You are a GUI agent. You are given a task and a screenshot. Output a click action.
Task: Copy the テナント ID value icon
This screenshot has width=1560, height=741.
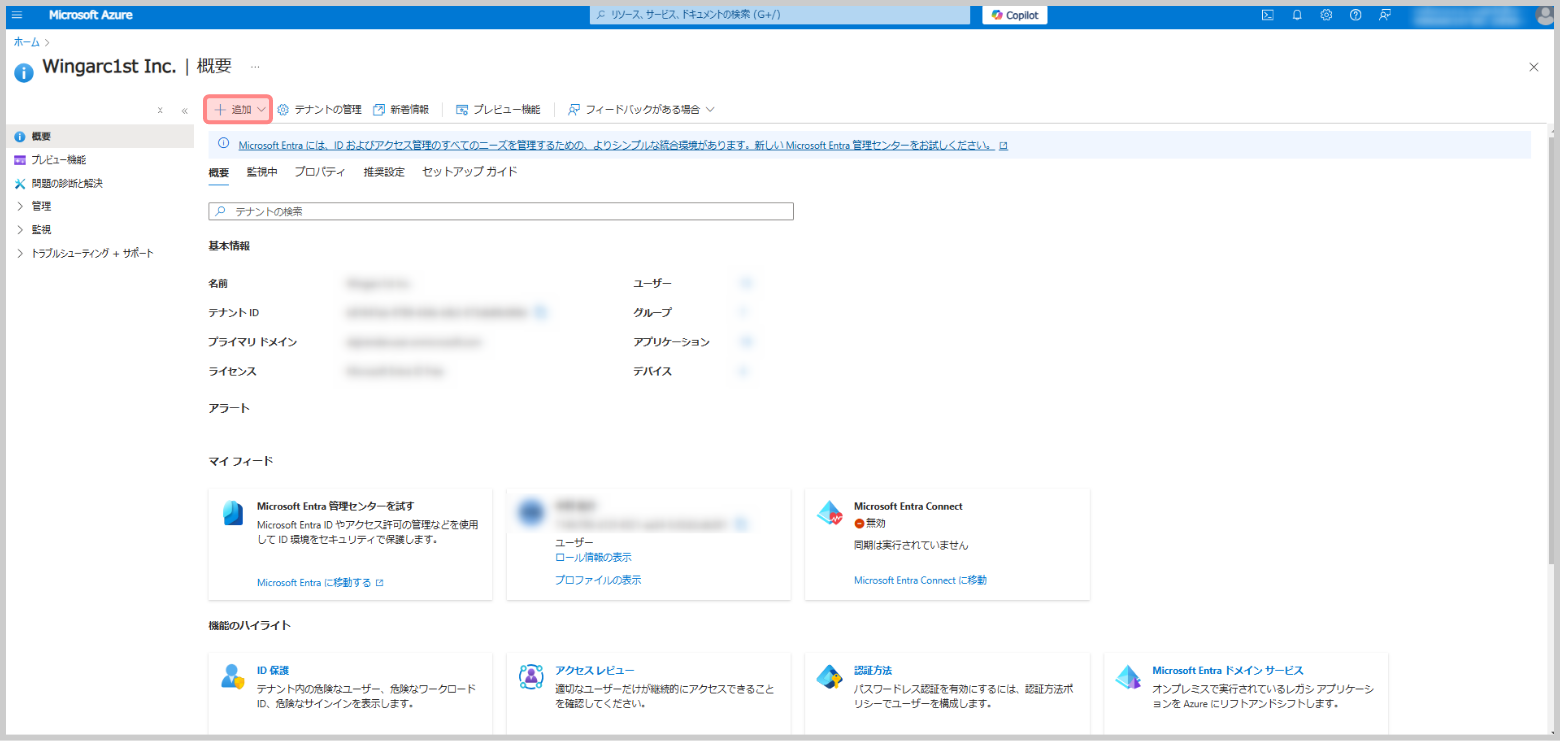pyautogui.click(x=541, y=313)
